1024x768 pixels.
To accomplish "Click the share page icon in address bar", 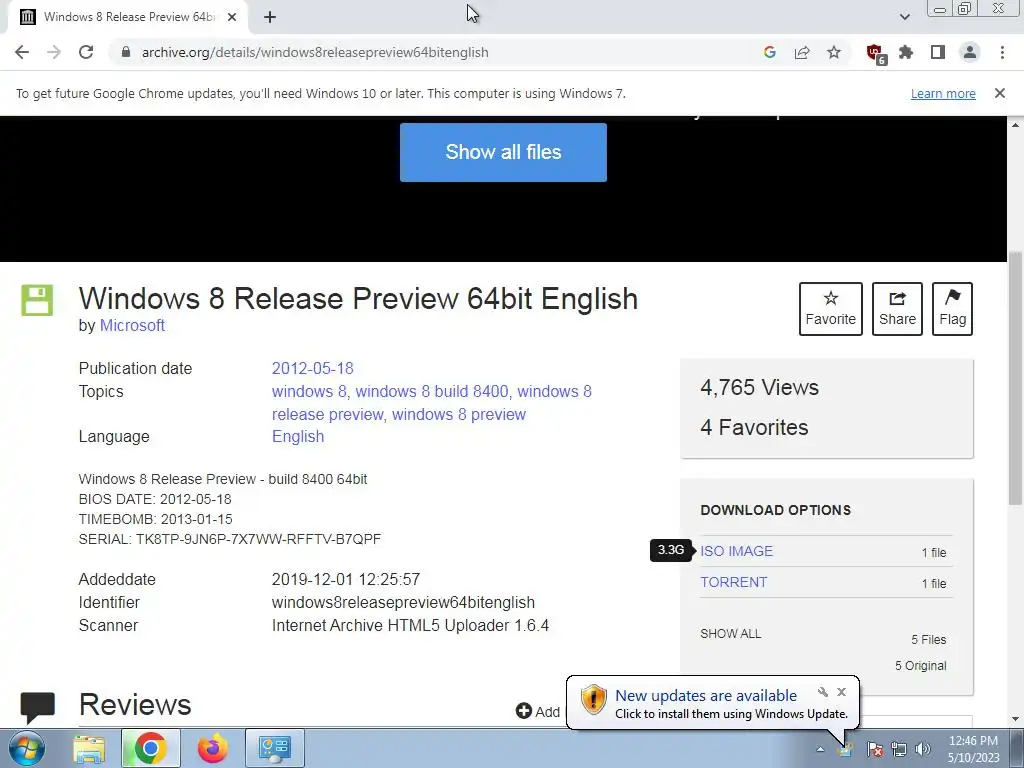I will pos(802,52).
